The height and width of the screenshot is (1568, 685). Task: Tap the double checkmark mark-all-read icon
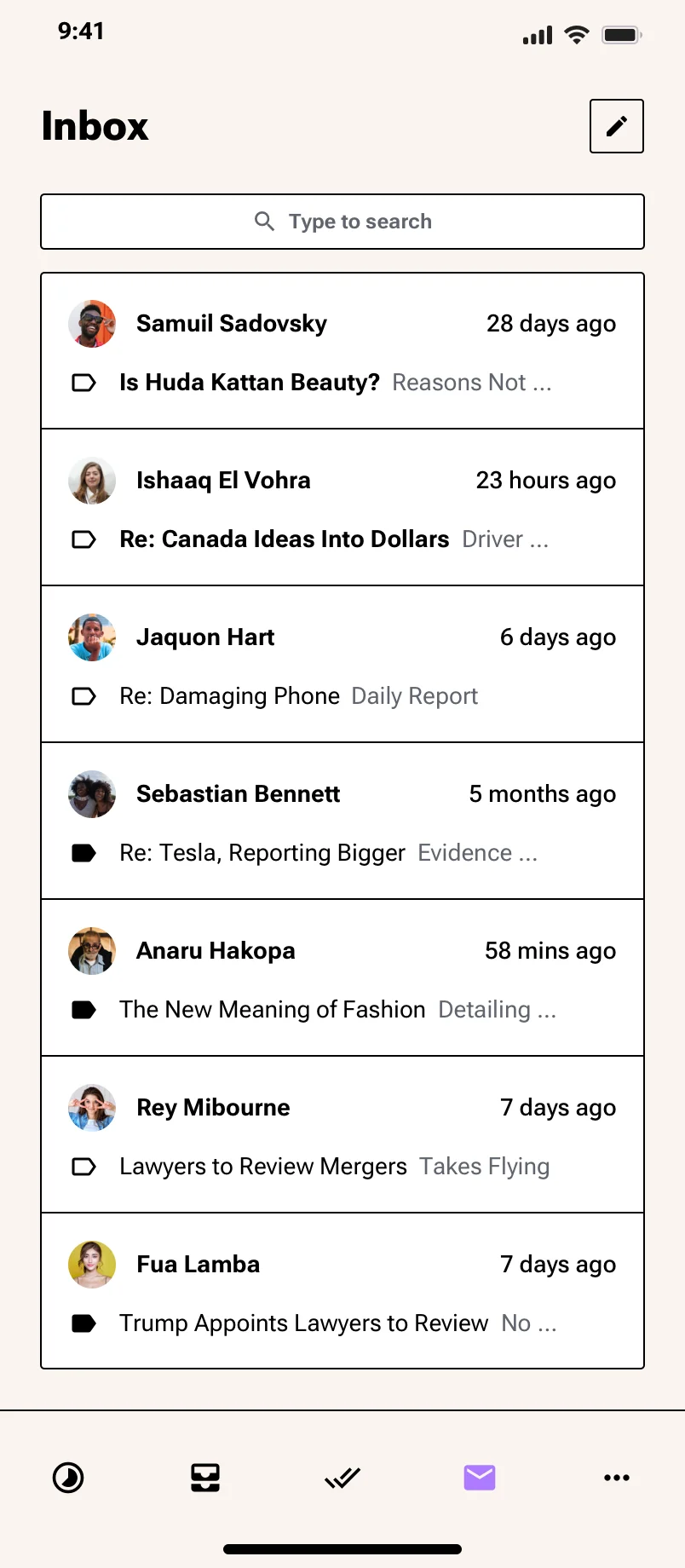(342, 1478)
